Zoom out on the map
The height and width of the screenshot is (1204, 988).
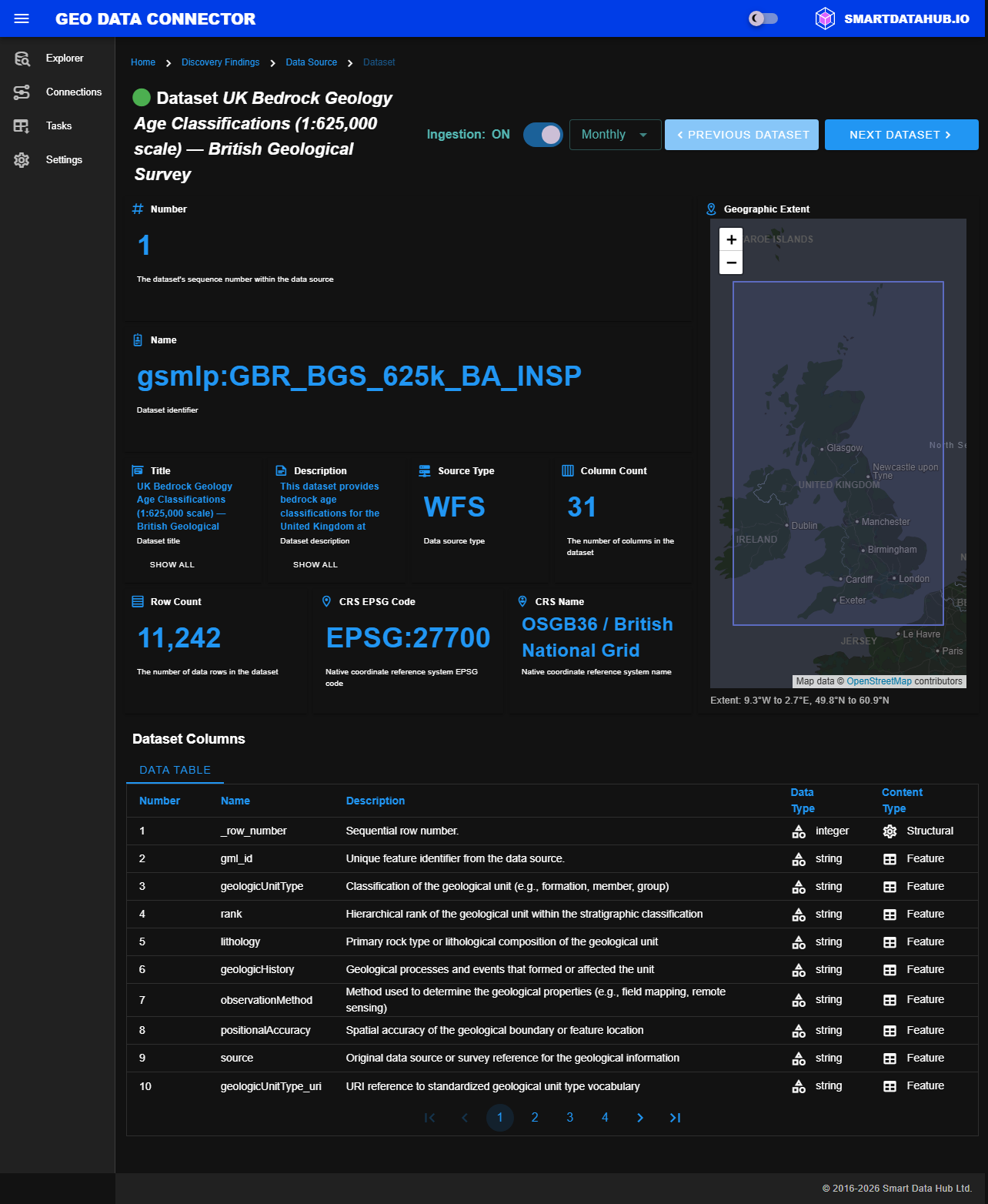[x=731, y=263]
